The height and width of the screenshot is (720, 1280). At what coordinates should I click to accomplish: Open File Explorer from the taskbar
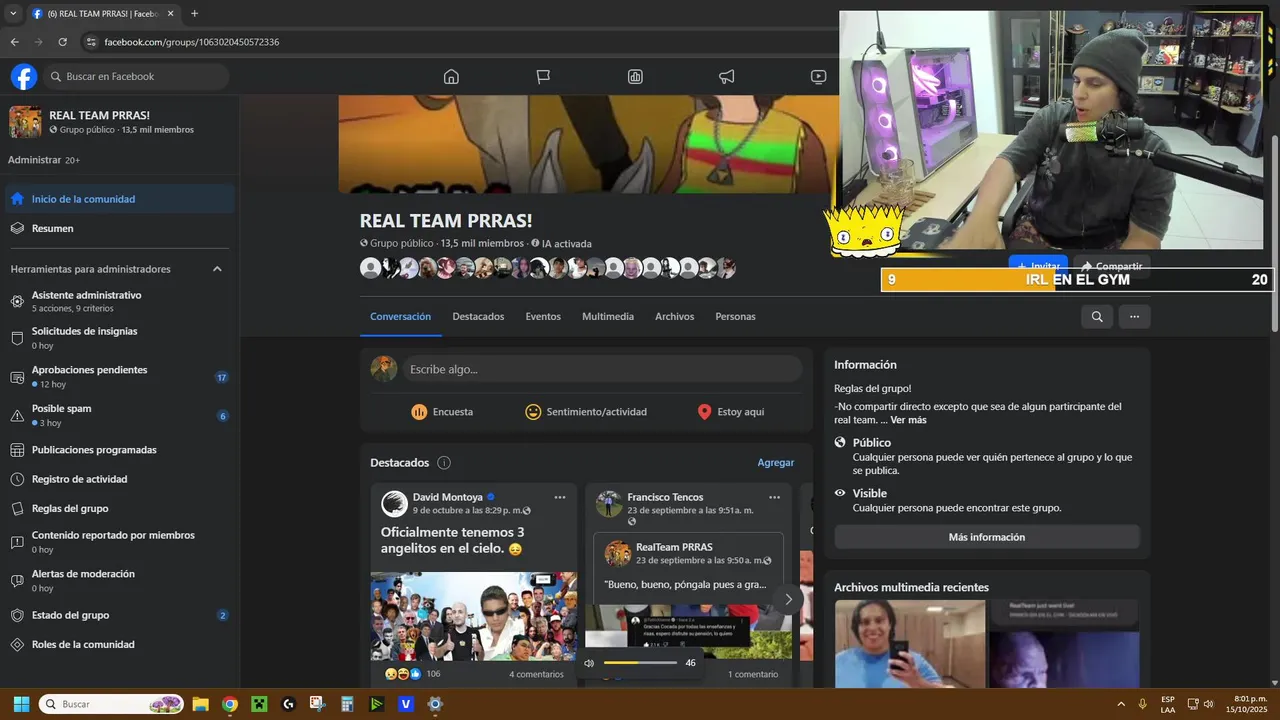[x=200, y=704]
